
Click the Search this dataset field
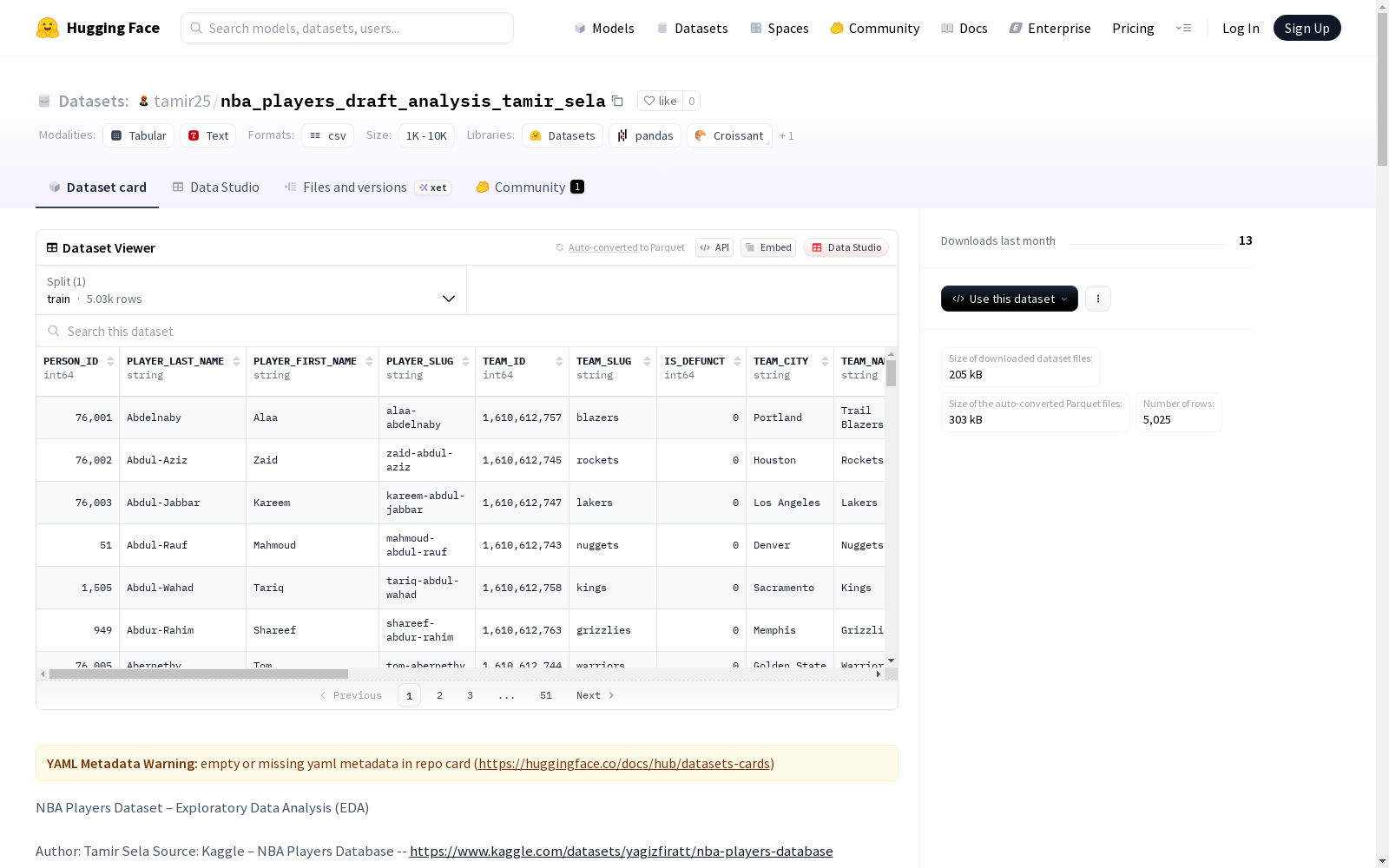pyautogui.click(x=467, y=331)
